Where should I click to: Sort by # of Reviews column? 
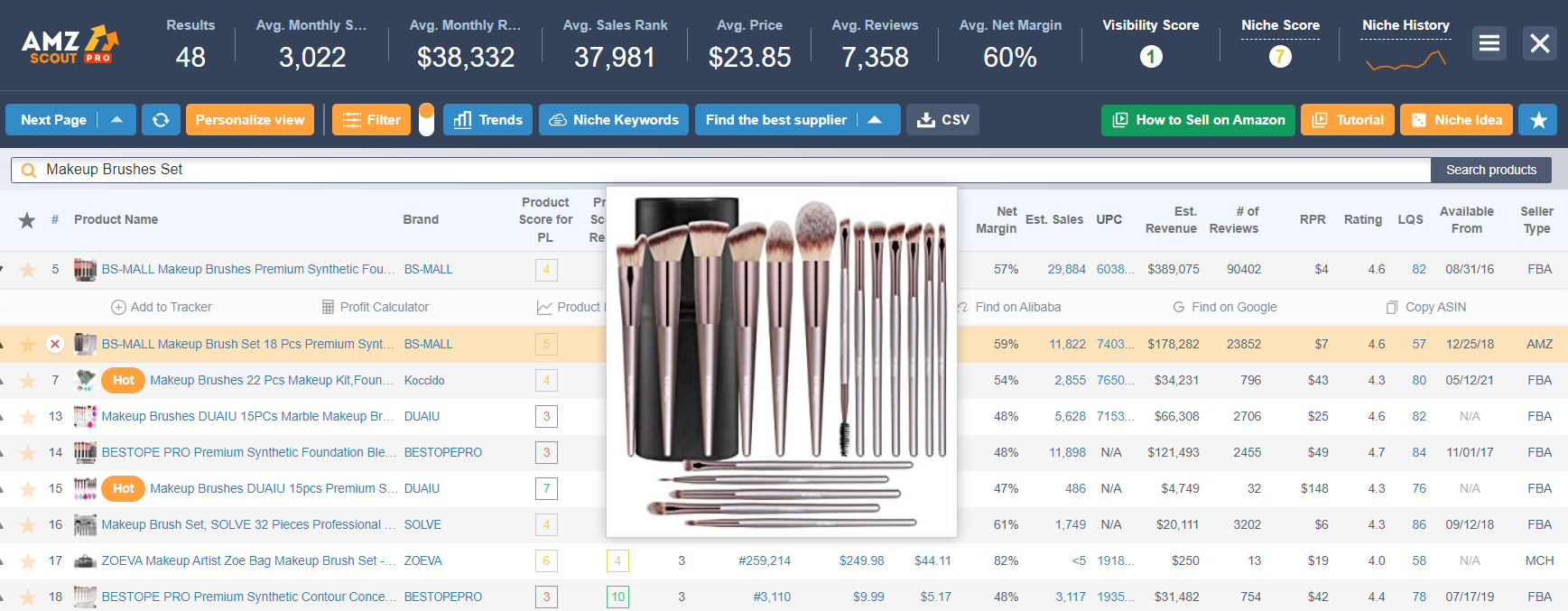(1233, 219)
